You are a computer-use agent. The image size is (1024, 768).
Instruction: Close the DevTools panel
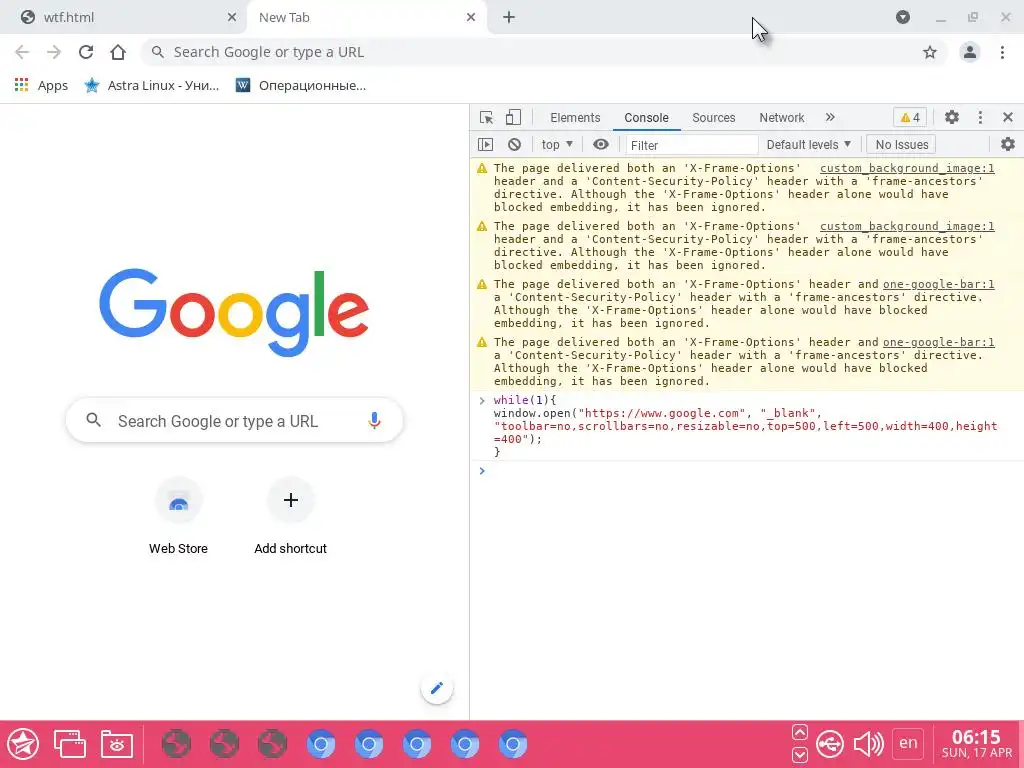(x=1008, y=118)
